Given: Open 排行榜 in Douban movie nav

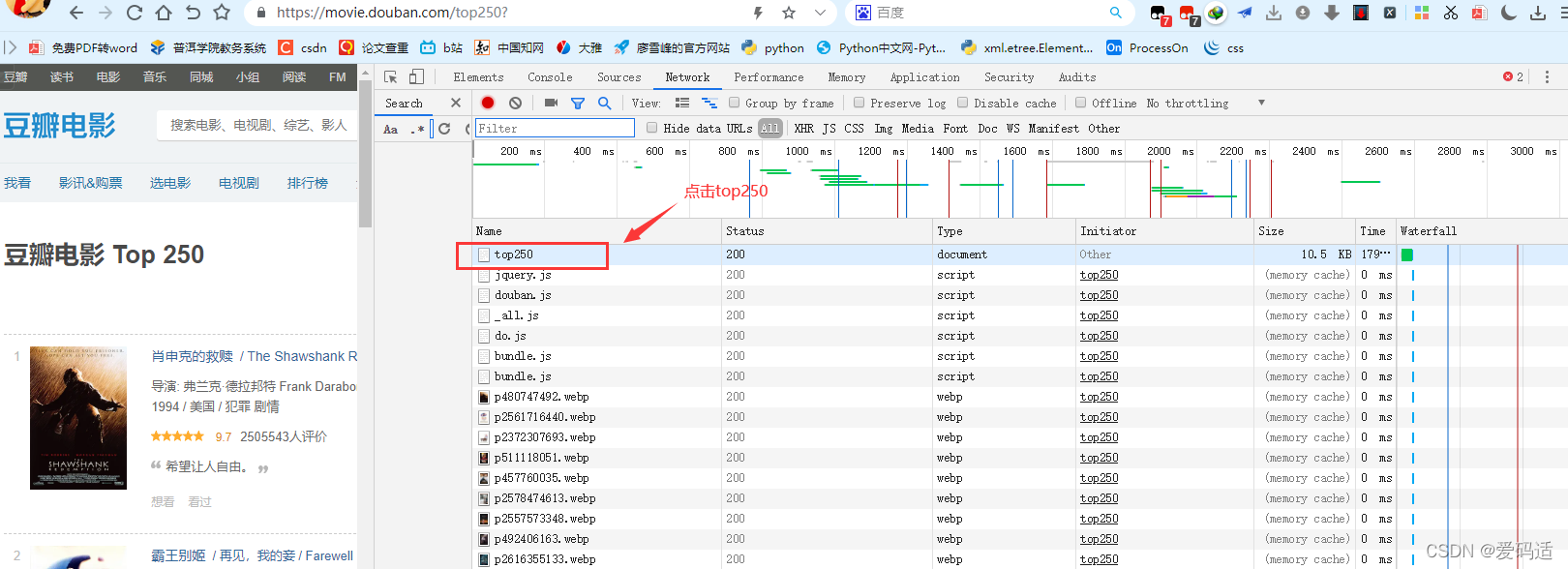Looking at the screenshot, I should [308, 183].
